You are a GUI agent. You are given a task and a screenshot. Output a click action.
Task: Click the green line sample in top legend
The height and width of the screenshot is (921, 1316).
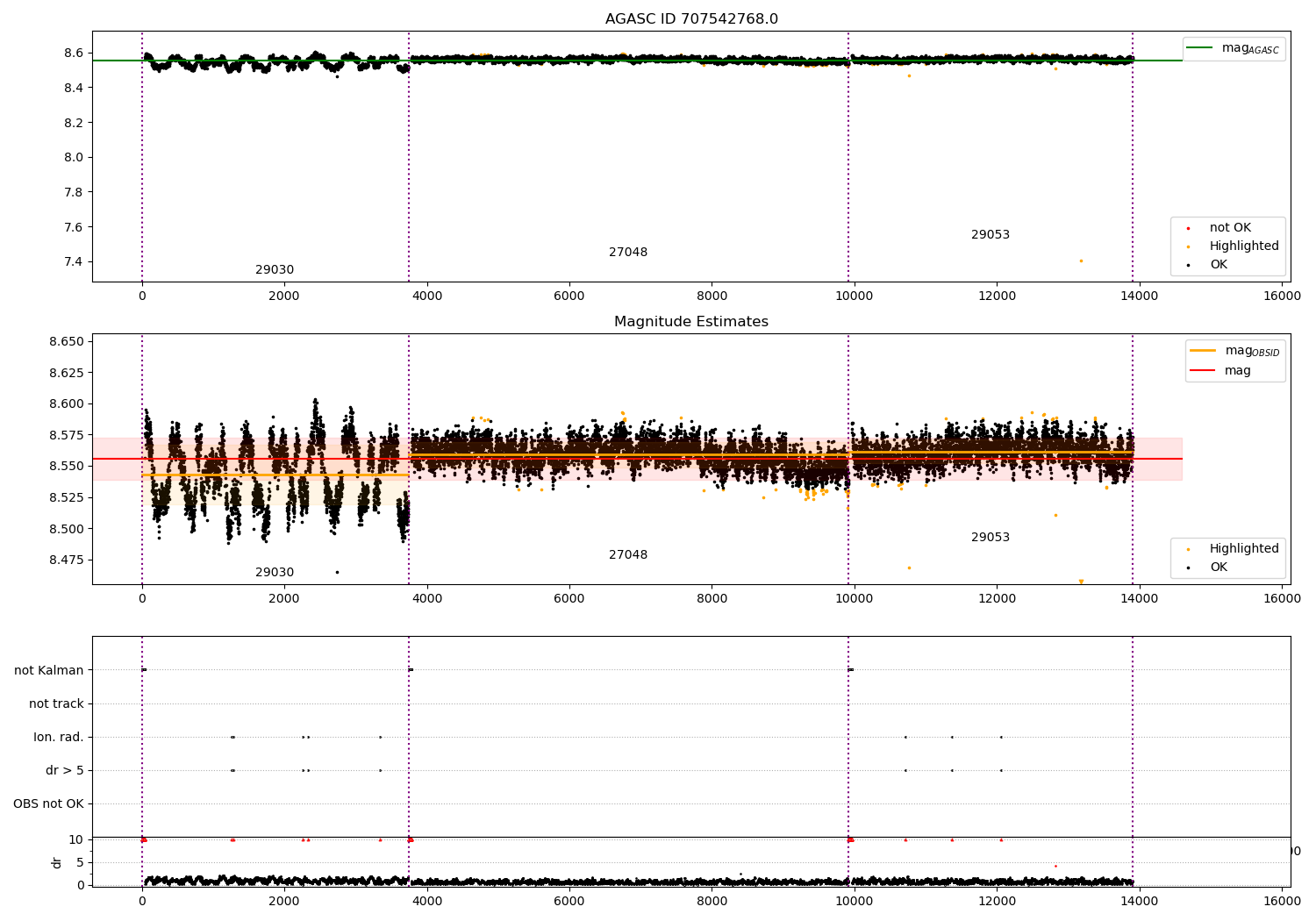click(1199, 48)
